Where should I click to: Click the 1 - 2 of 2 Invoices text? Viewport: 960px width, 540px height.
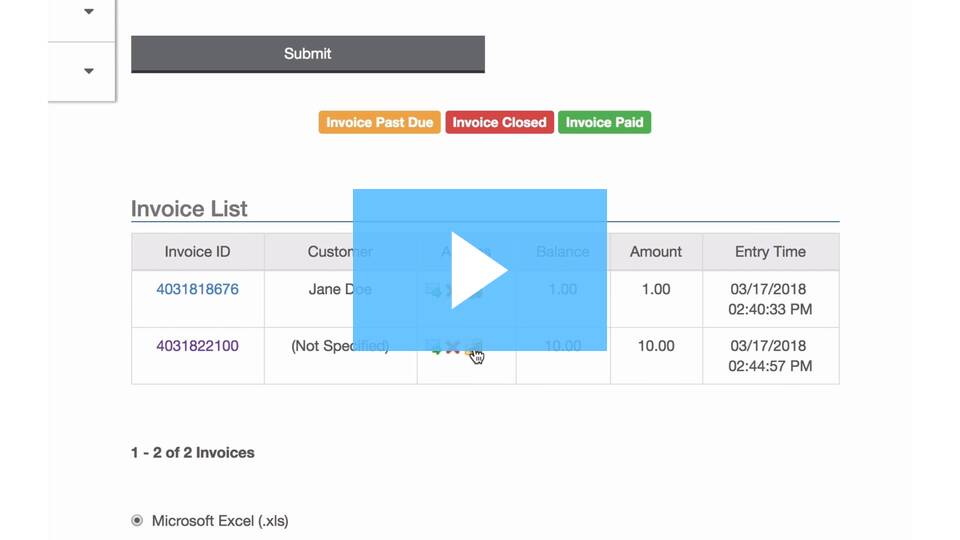click(193, 452)
